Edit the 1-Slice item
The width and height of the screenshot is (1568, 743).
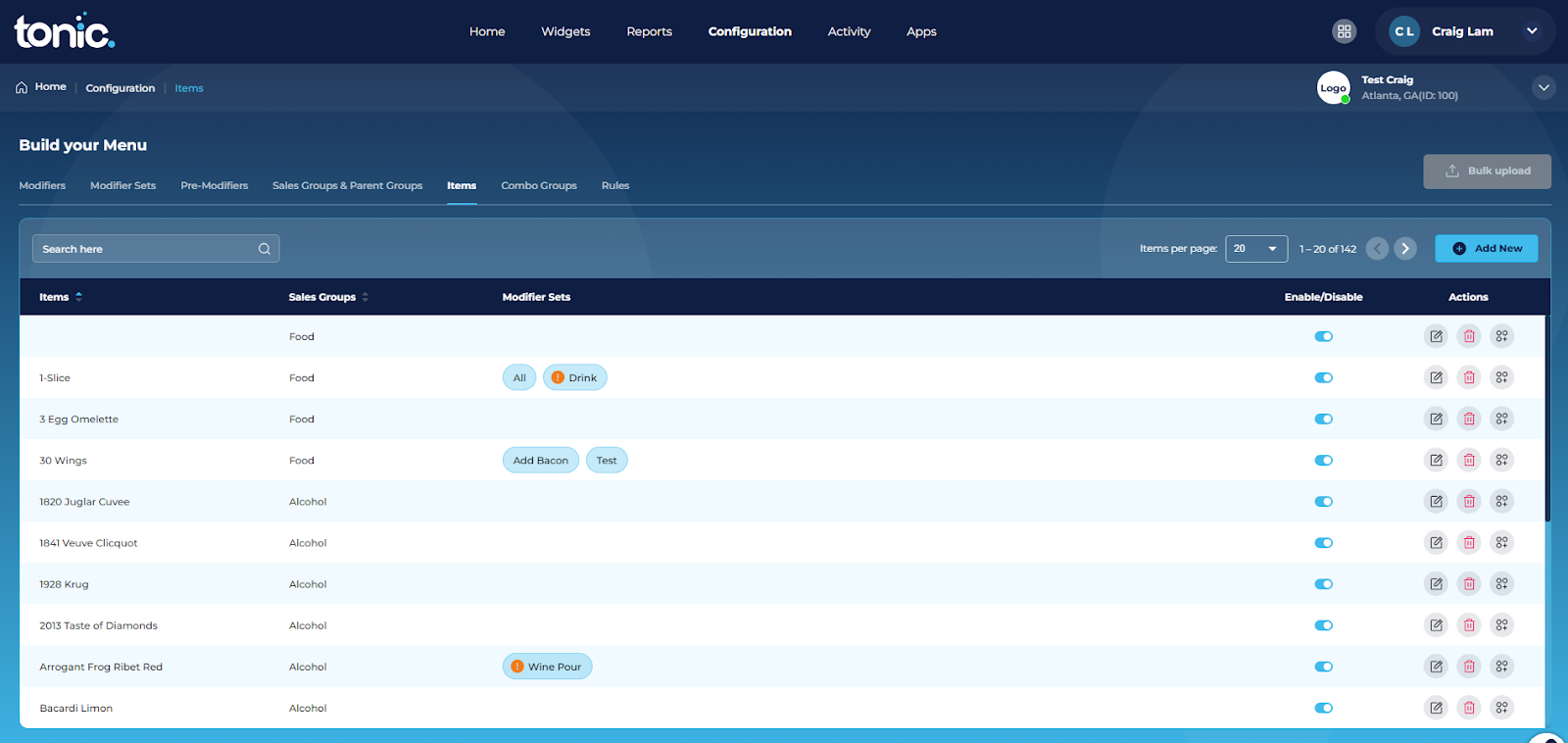coord(1436,377)
